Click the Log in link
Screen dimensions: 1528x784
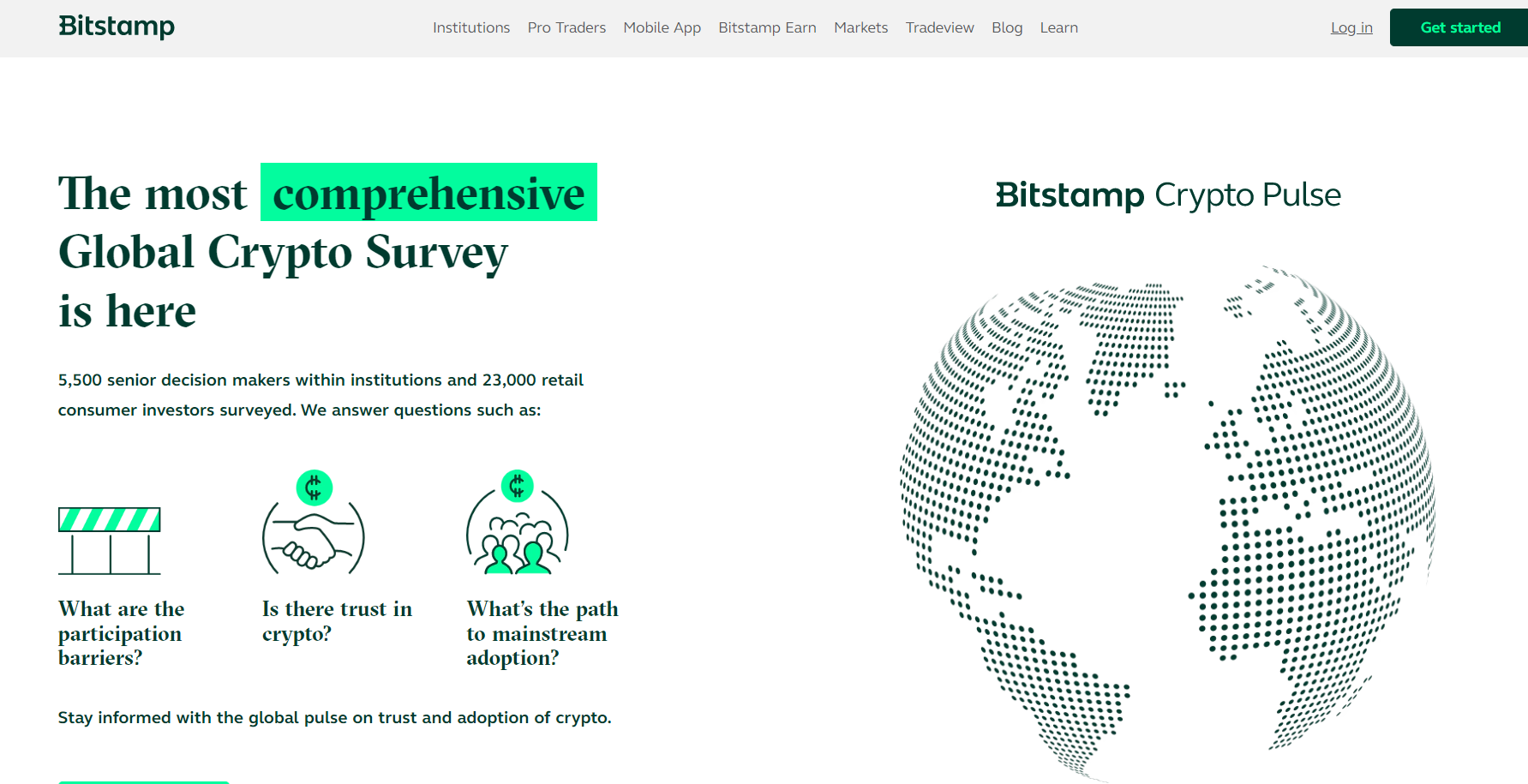coord(1351,27)
